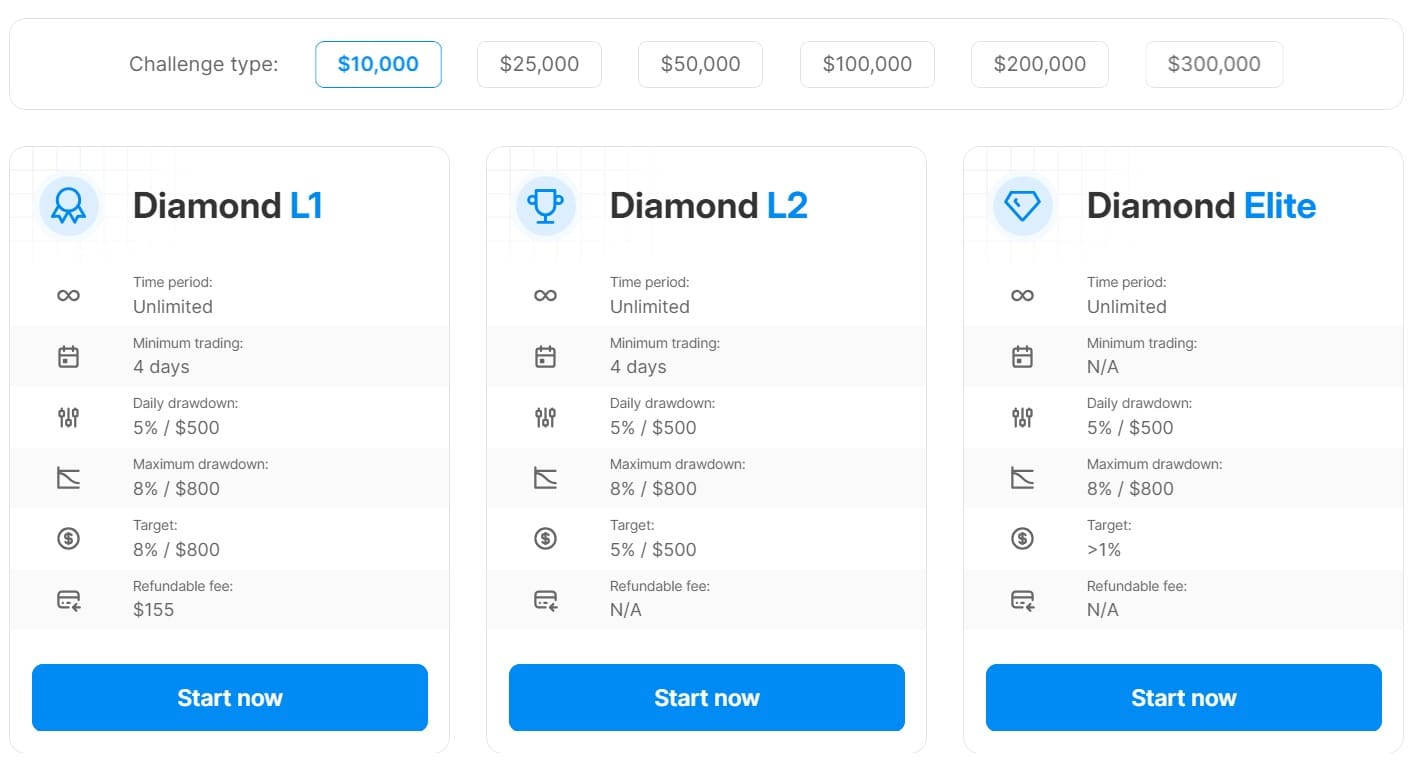This screenshot has width=1417, height=767.
Task: Click the infinity icon in Diamond L1
Action: click(68, 295)
